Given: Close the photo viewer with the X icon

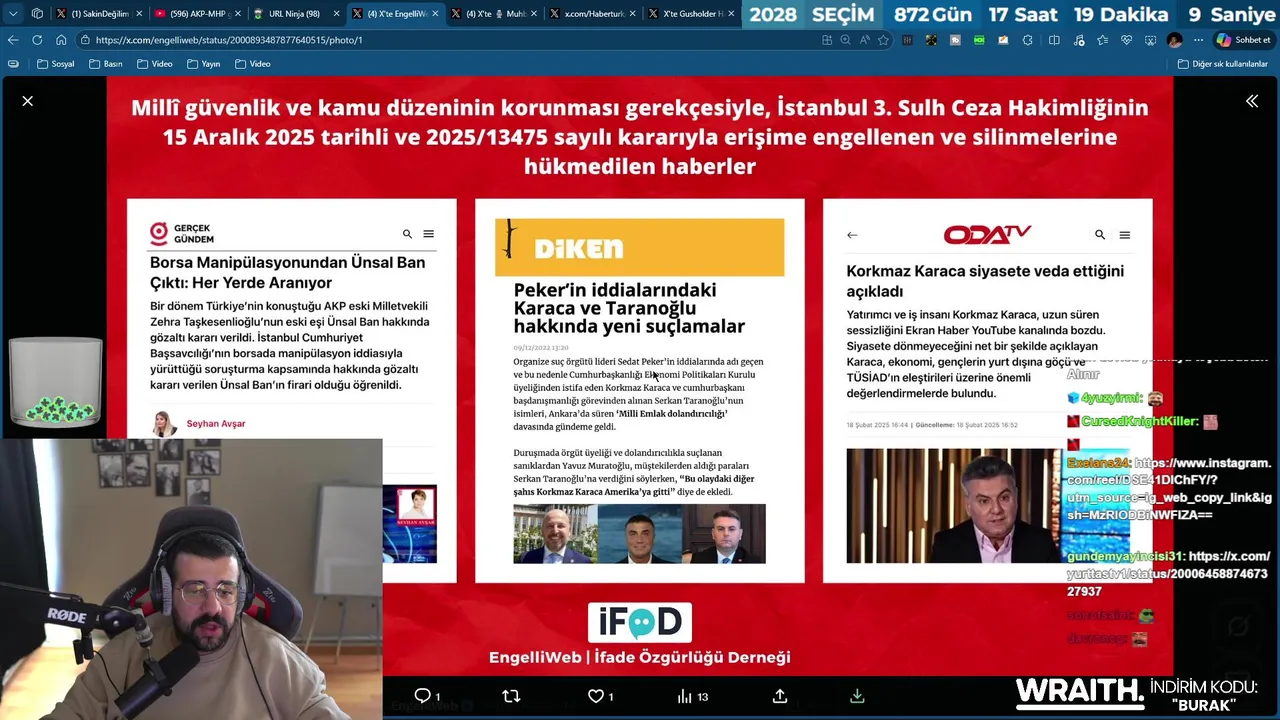Looking at the screenshot, I should [x=28, y=101].
